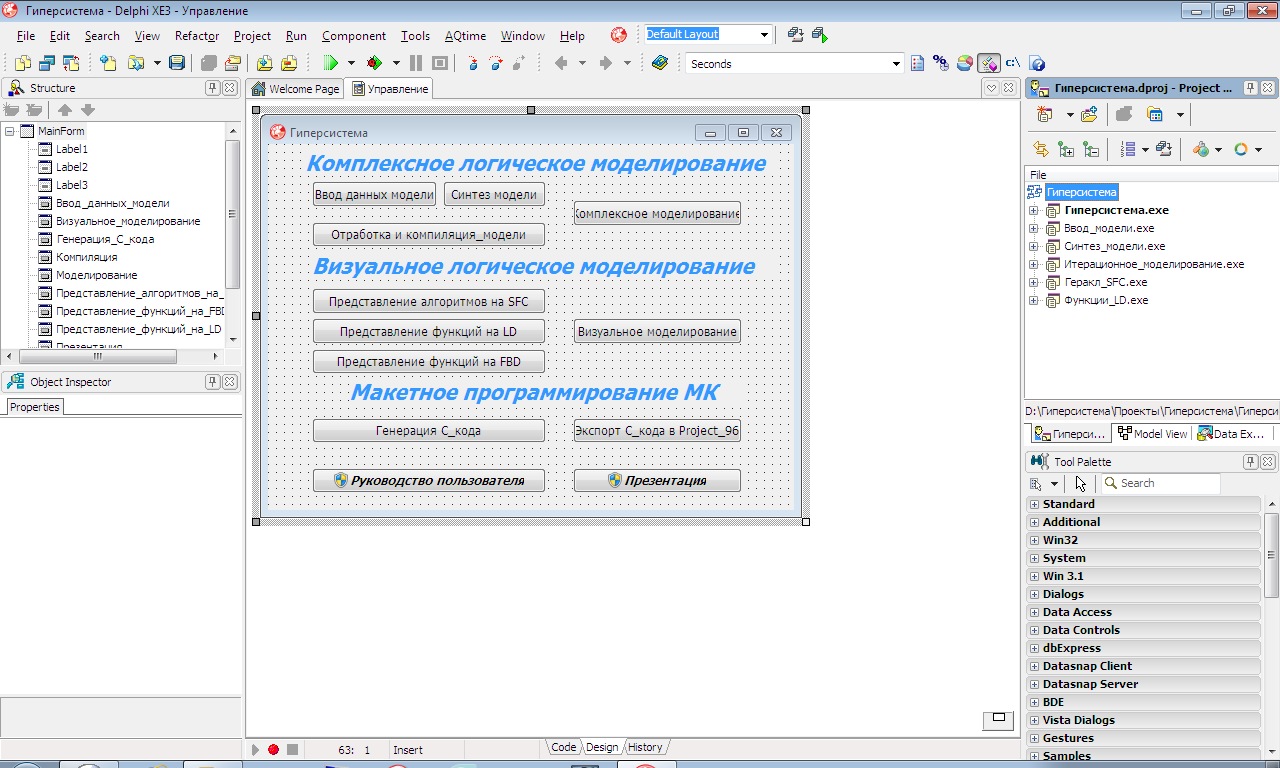Open the Run button dropdown arrow
This screenshot has width=1280, height=768.
[351, 63]
